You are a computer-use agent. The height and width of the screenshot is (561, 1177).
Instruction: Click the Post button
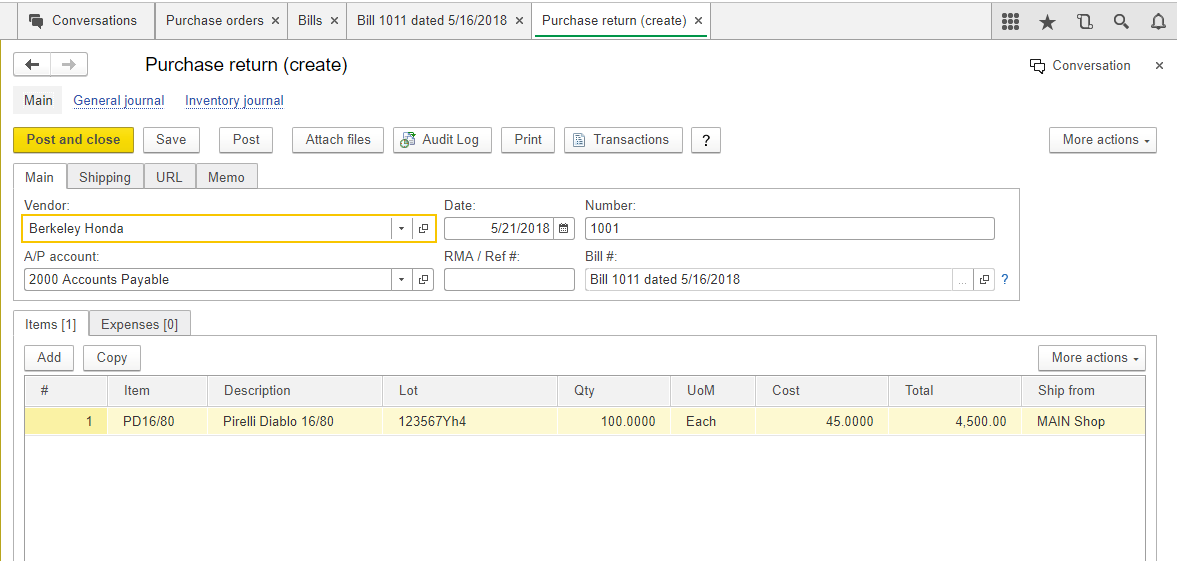(x=246, y=140)
